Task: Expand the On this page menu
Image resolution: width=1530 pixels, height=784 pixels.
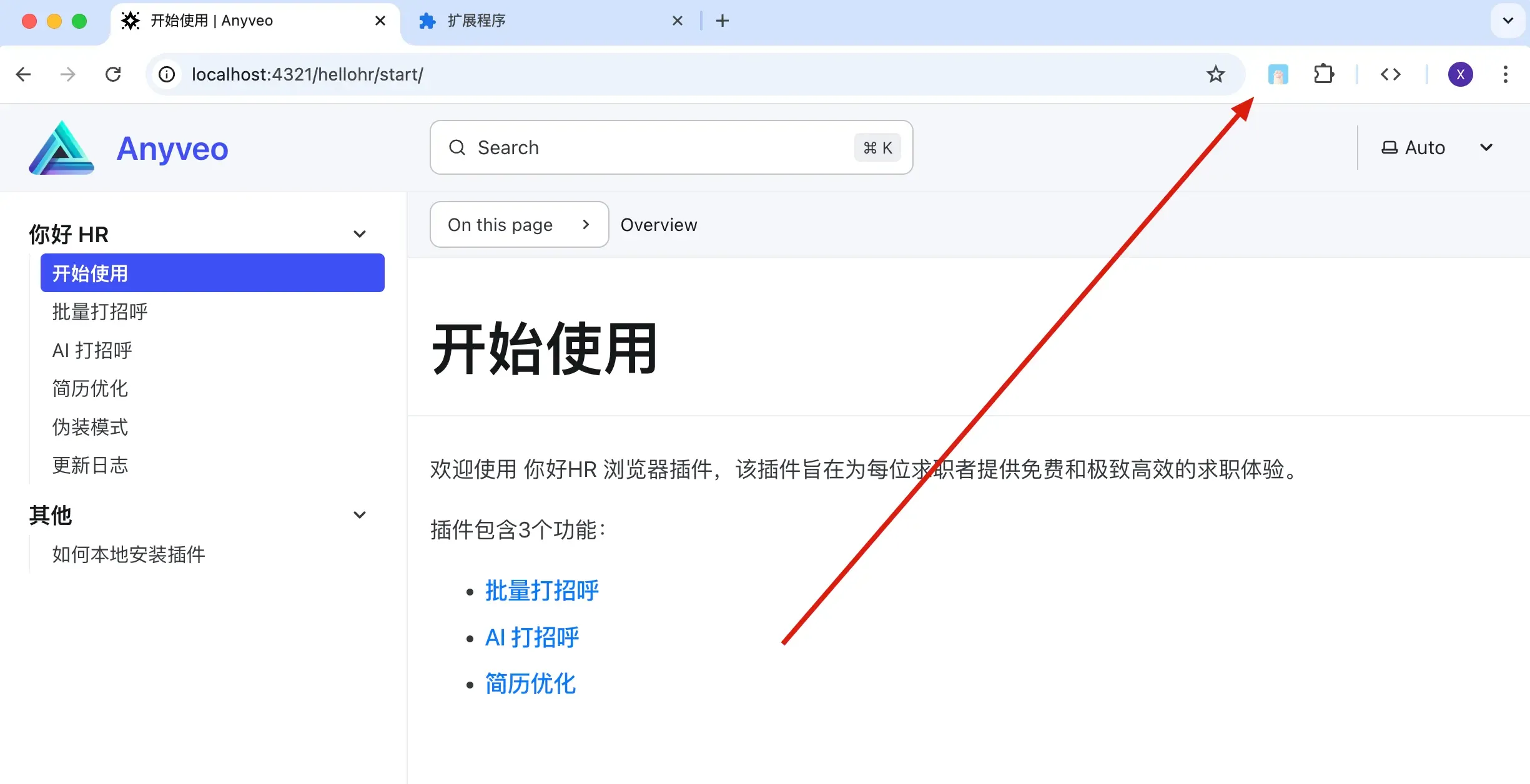Action: (x=518, y=224)
